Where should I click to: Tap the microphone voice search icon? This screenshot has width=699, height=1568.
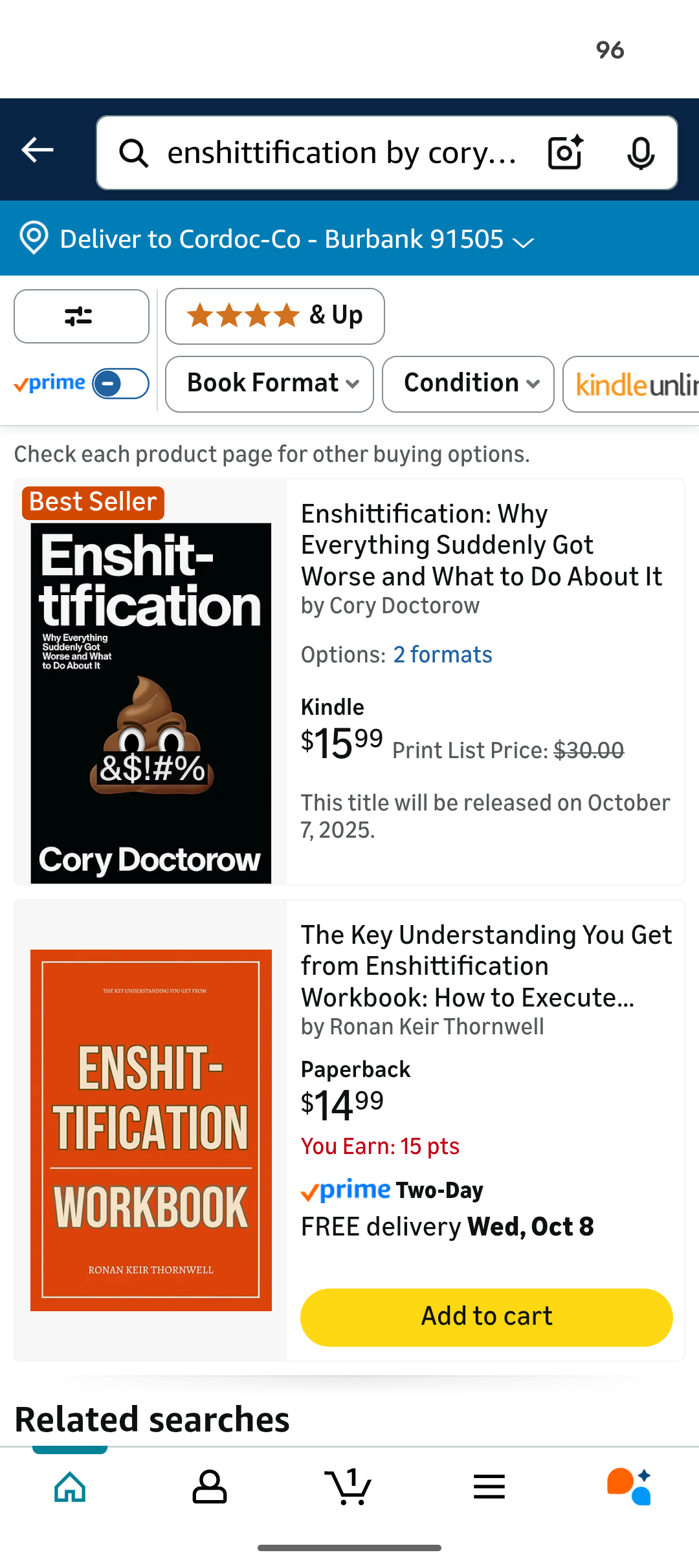(x=641, y=153)
